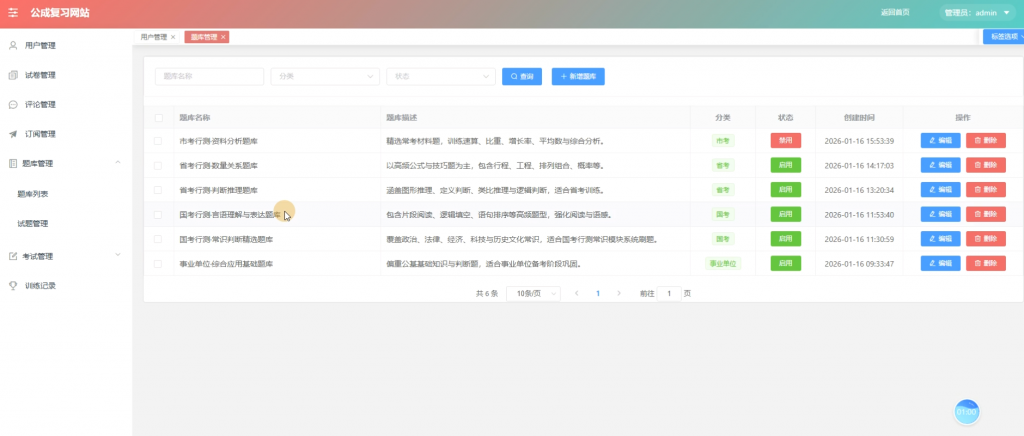This screenshot has width=1024, height=436.
Task: Edit the 国考行测-言语理解与表达题库 row
Action: 940,214
